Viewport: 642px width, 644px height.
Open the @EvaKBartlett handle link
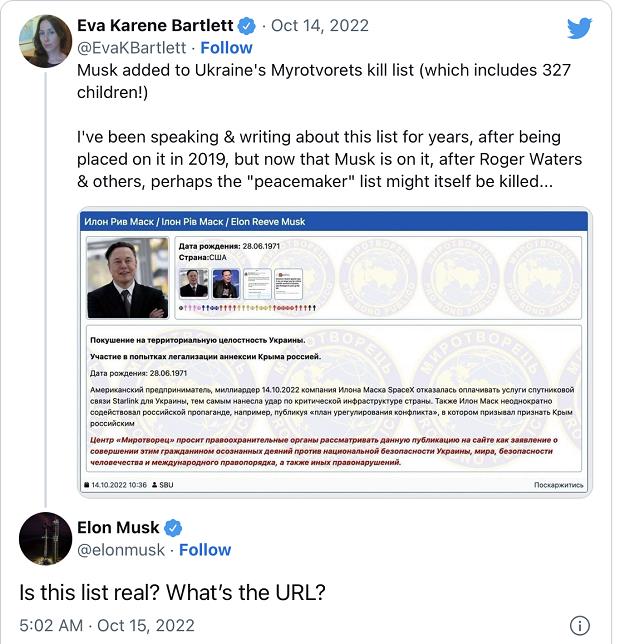coord(131,48)
